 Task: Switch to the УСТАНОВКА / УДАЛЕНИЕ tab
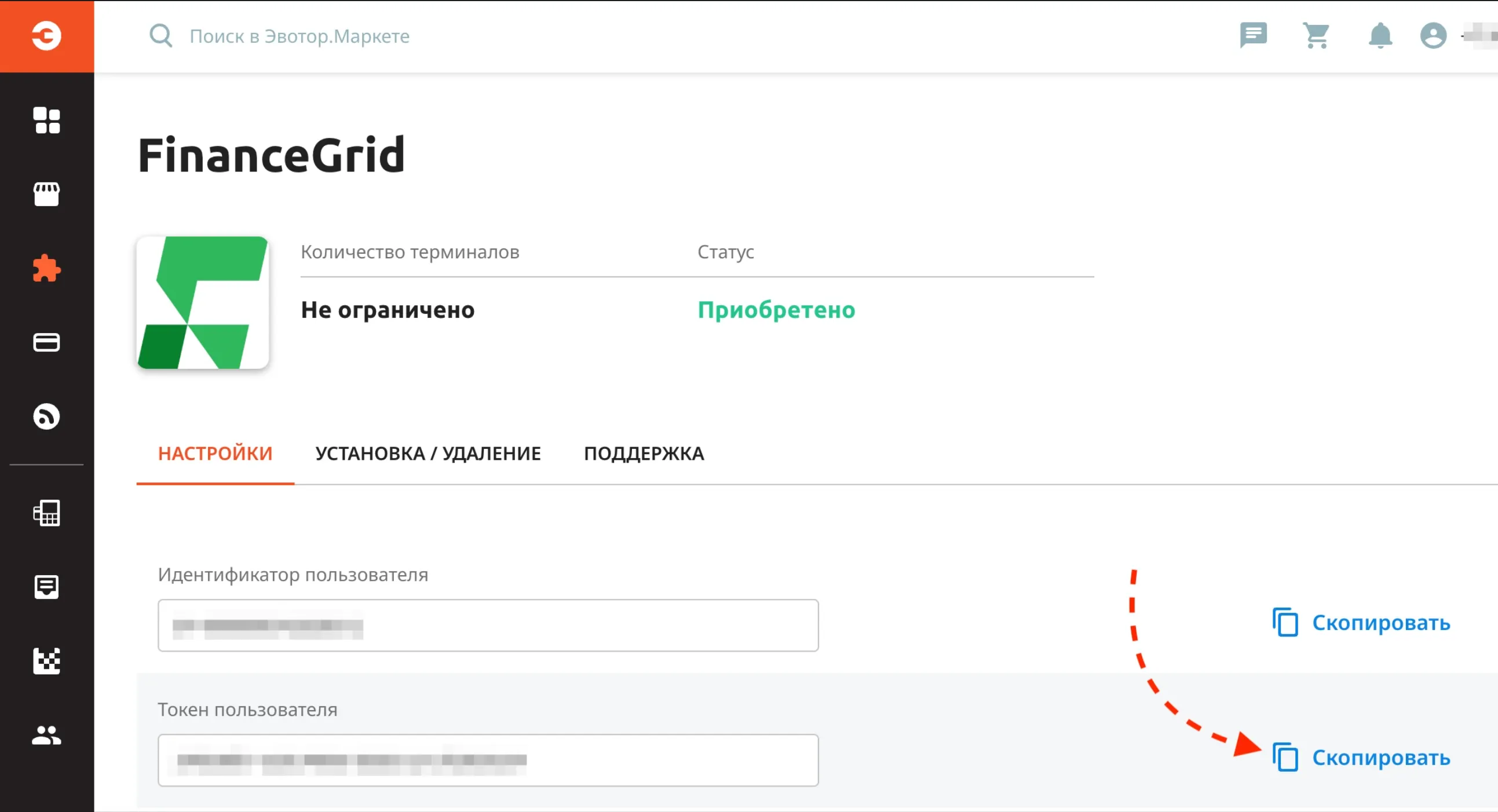(x=428, y=453)
